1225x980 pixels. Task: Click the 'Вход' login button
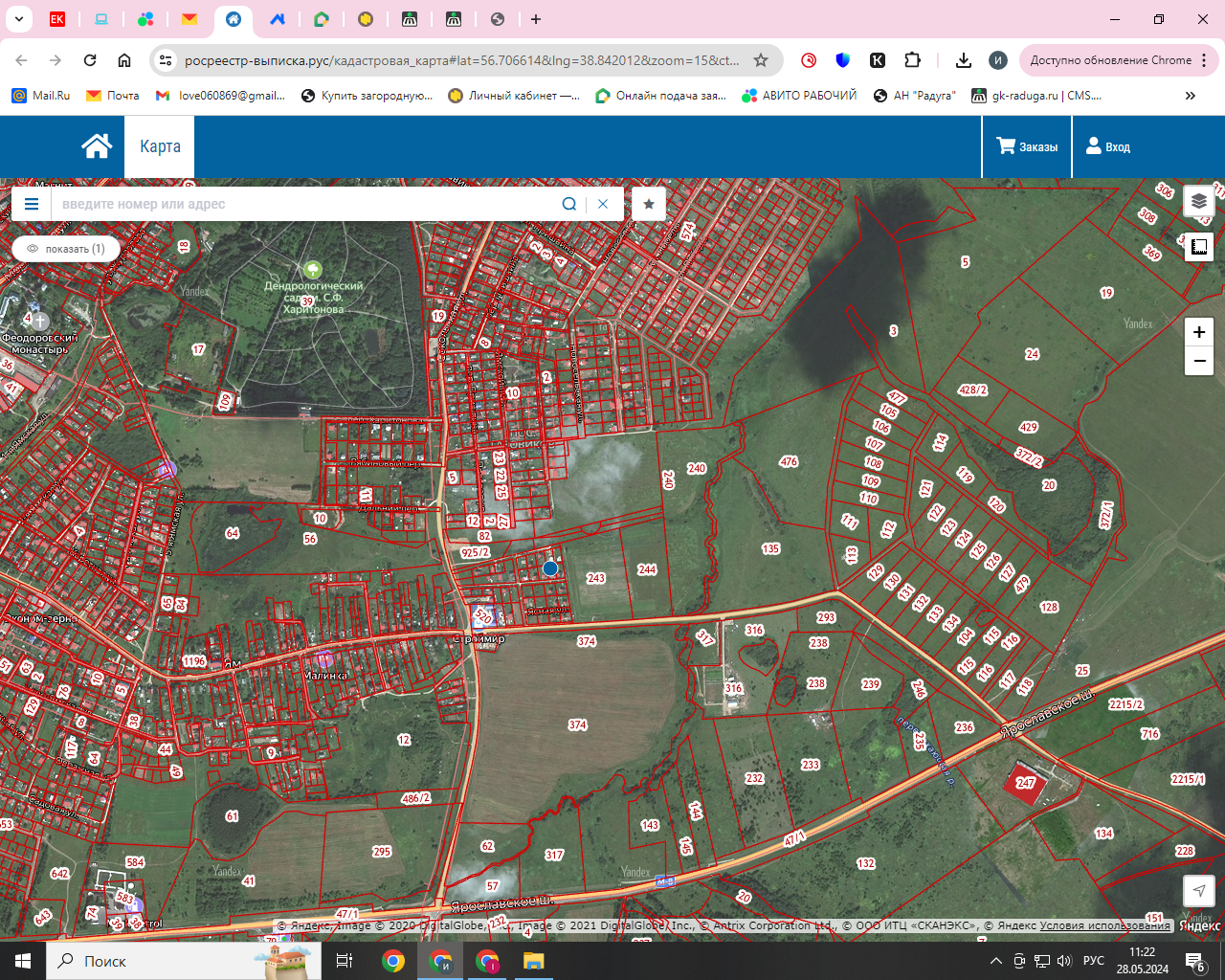click(1108, 146)
